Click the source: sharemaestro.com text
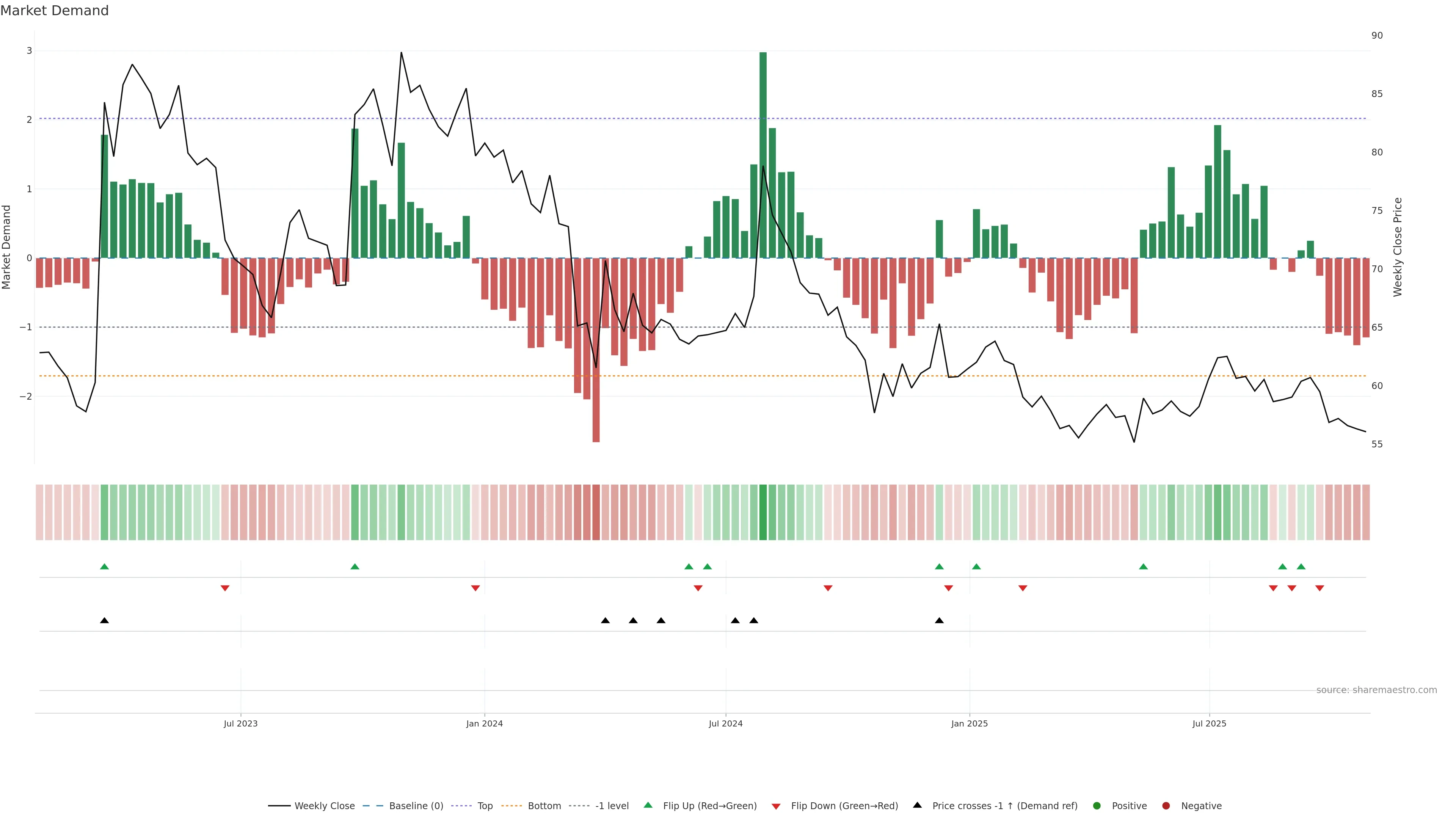The height and width of the screenshot is (819, 1456). point(1376,690)
